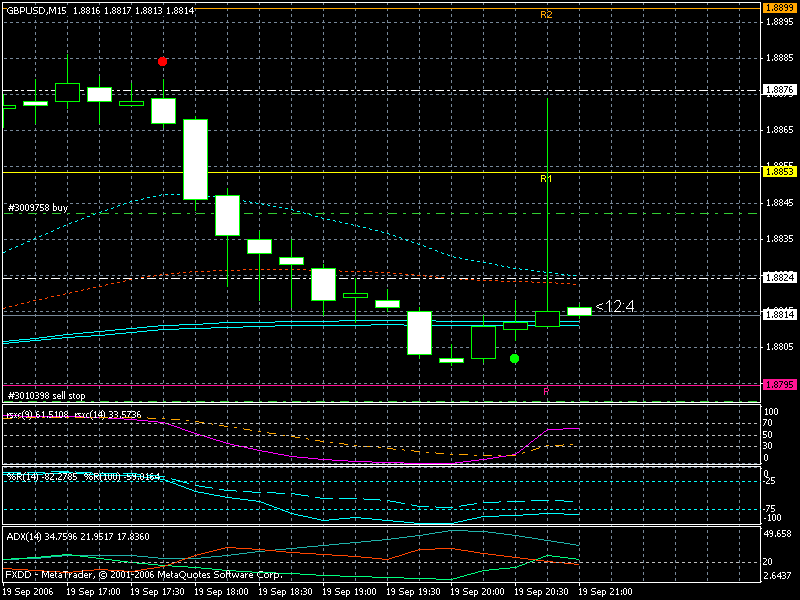Viewport: 800px width, 600px height.
Task: Click the latest white candle on chart
Action: pyautogui.click(x=579, y=311)
